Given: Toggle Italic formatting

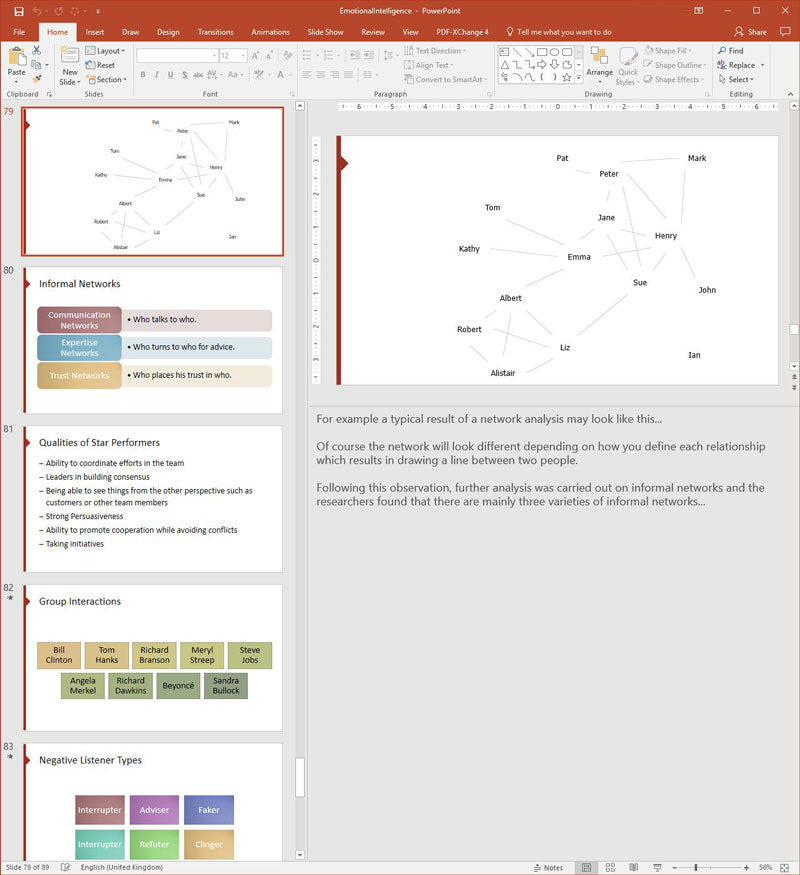Looking at the screenshot, I should (x=157, y=74).
